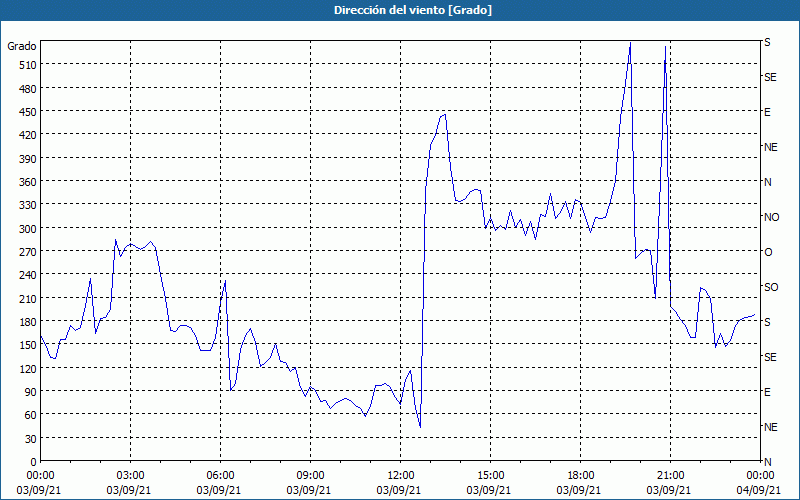Click the 420 y-axis label
800x500 pixels.
pos(28,135)
